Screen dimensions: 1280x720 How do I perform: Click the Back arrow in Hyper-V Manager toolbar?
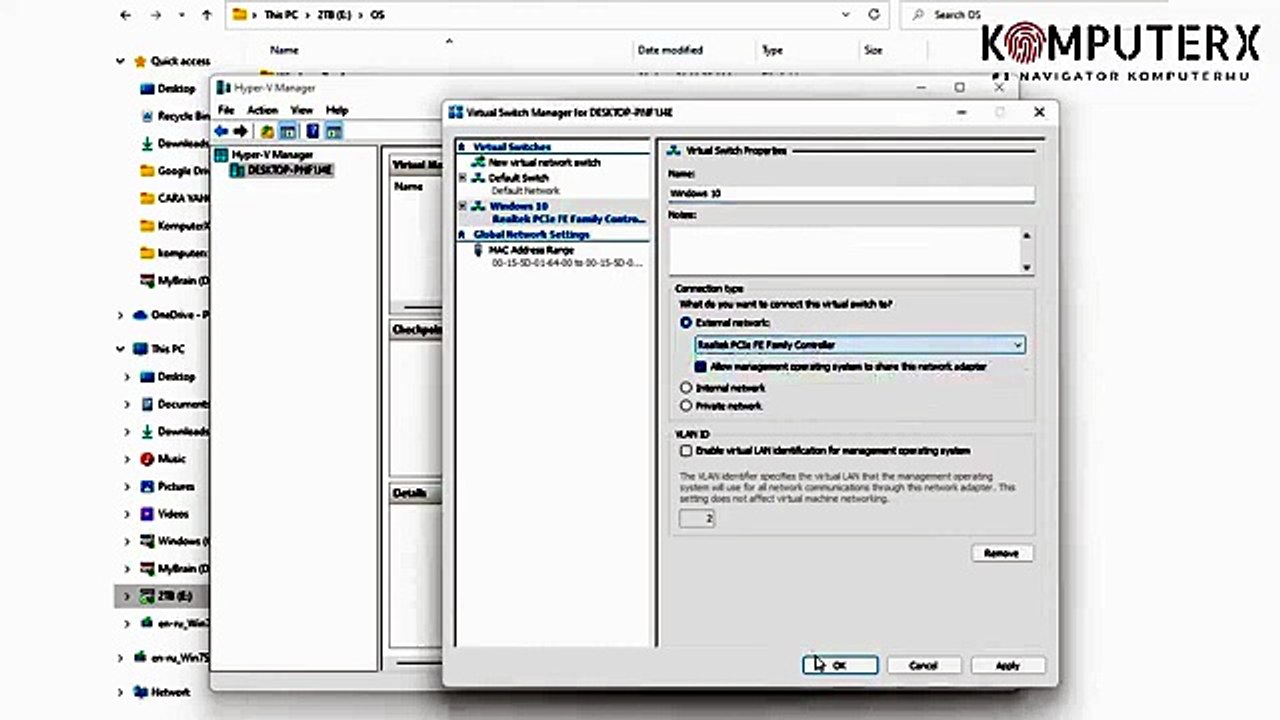click(x=221, y=131)
